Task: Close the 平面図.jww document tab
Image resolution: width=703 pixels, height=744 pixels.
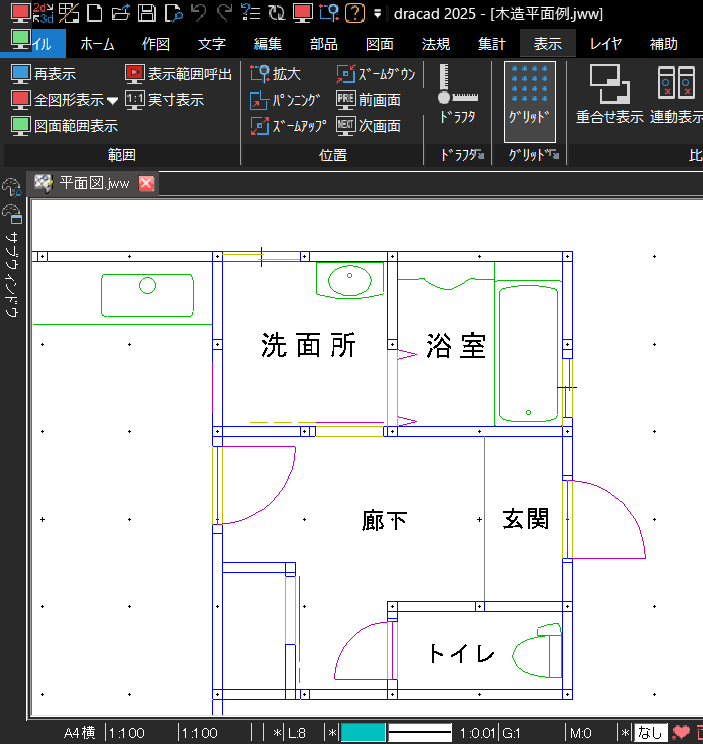Action: (x=146, y=183)
